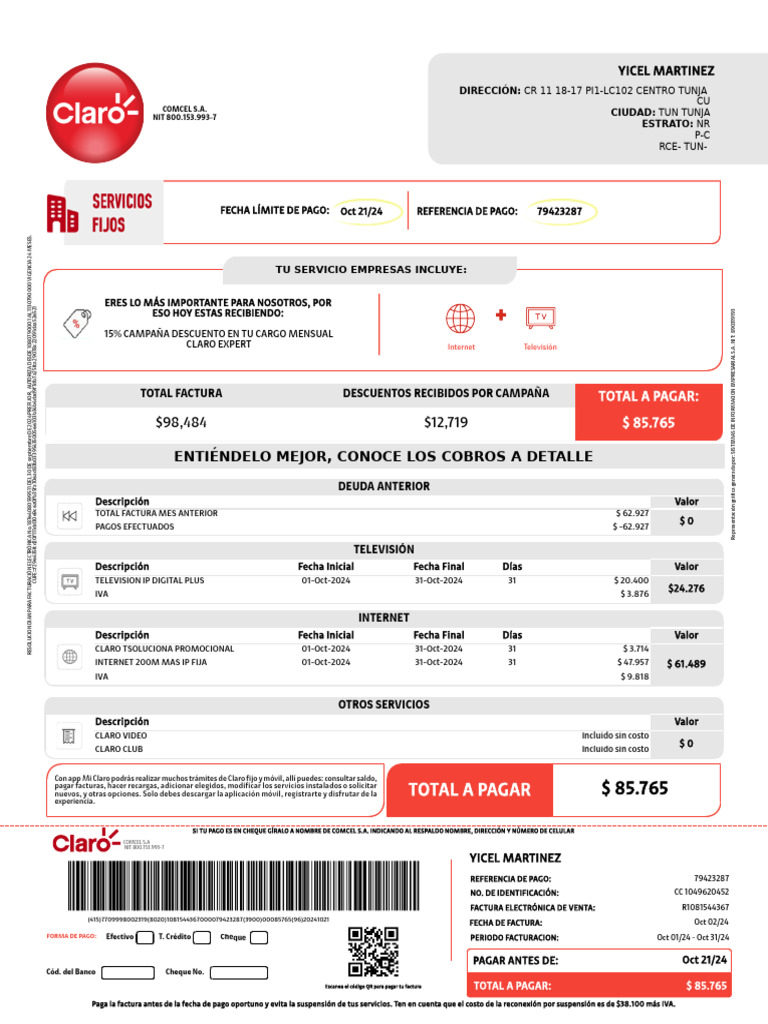Click the PAGAR ANTES DE row

tap(599, 960)
